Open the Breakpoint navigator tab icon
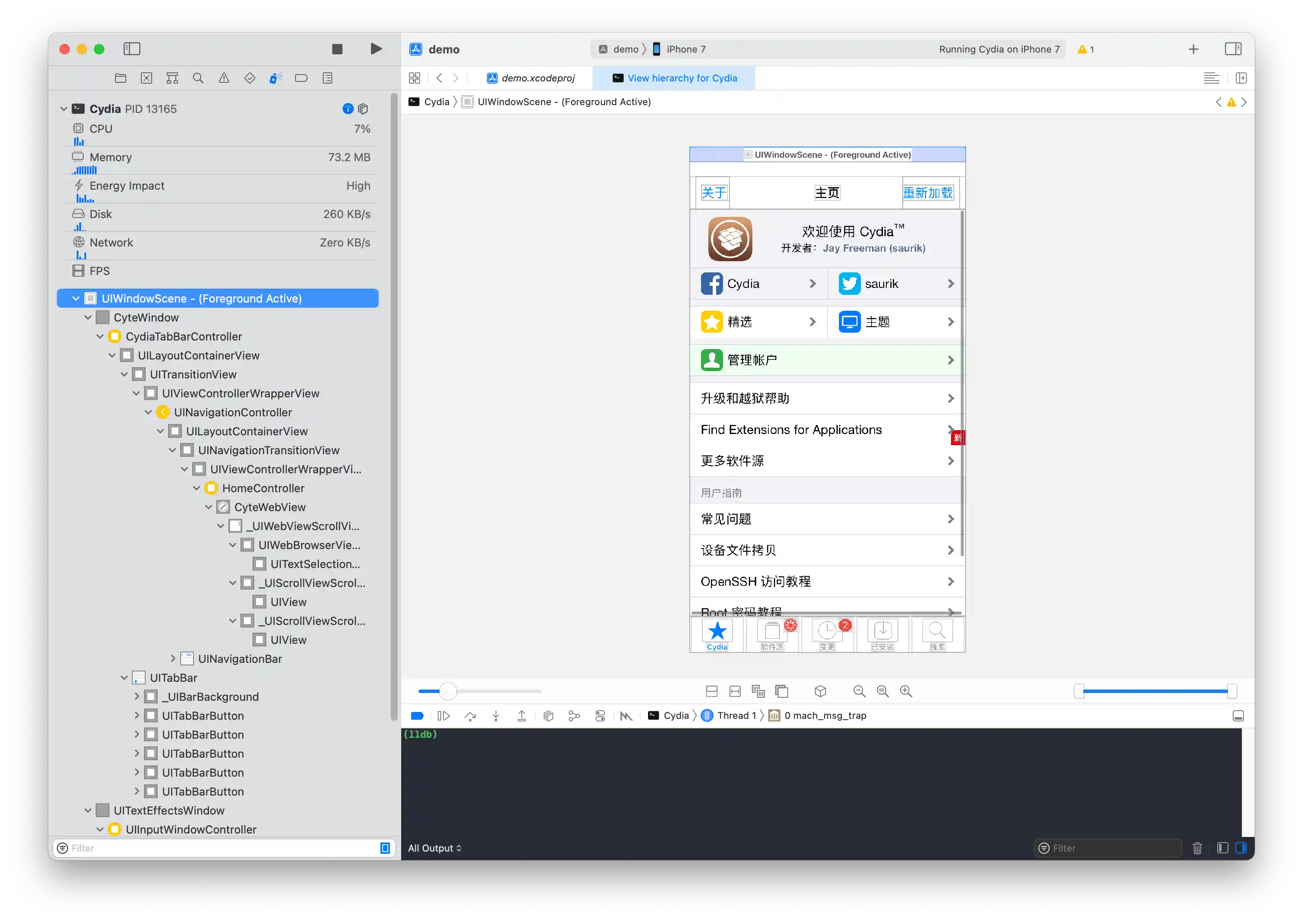Image resolution: width=1303 pixels, height=924 pixels. pos(301,78)
